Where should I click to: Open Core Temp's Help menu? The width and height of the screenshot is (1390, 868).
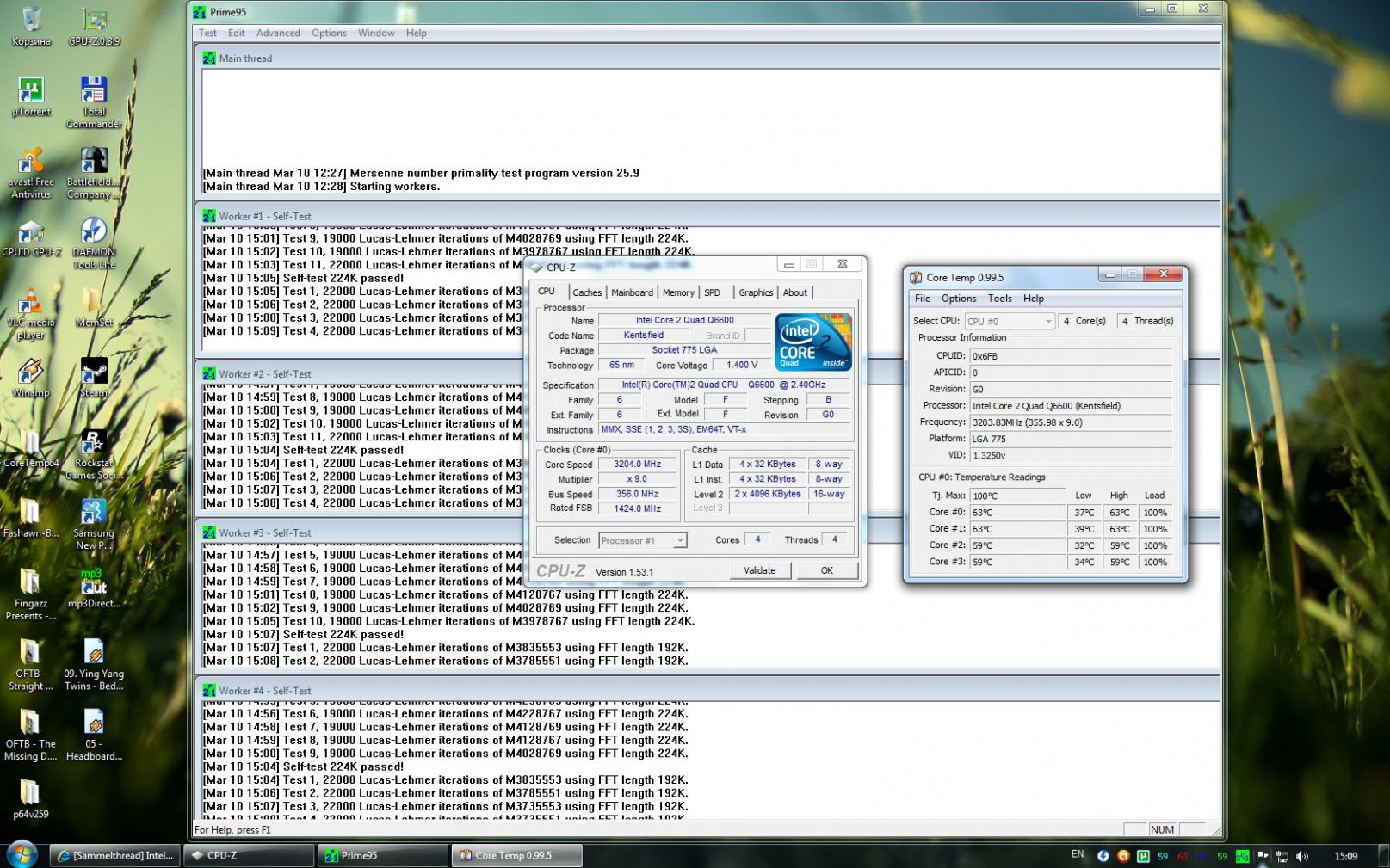pos(1033,299)
